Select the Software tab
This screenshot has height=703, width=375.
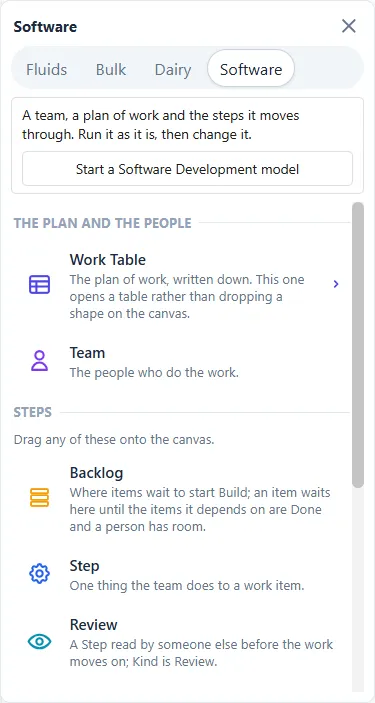251,69
